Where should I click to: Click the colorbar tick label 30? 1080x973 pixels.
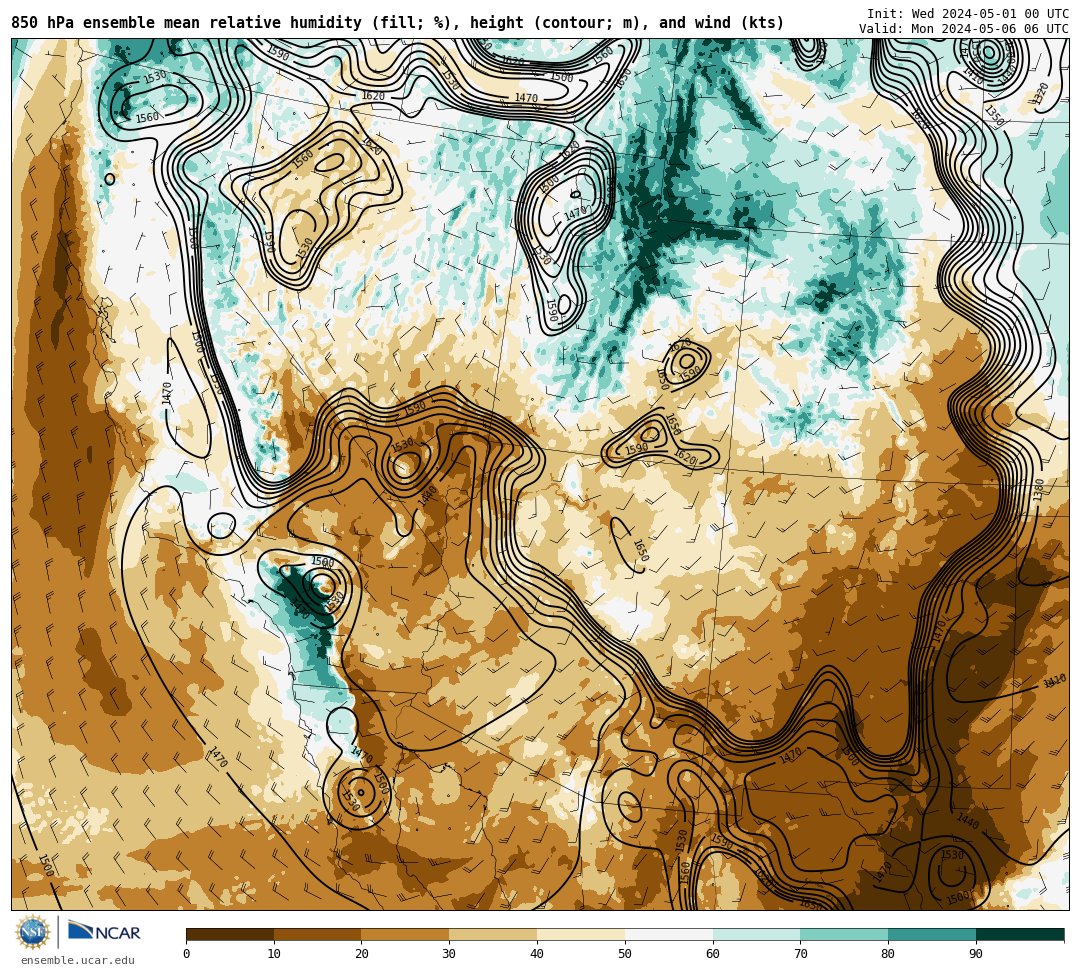tap(449, 954)
